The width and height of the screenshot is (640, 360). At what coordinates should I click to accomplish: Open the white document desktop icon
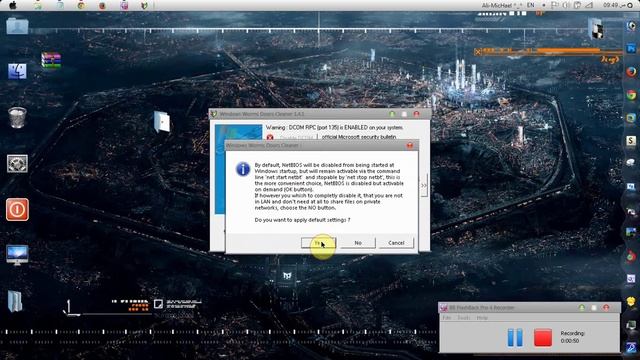pos(162,122)
